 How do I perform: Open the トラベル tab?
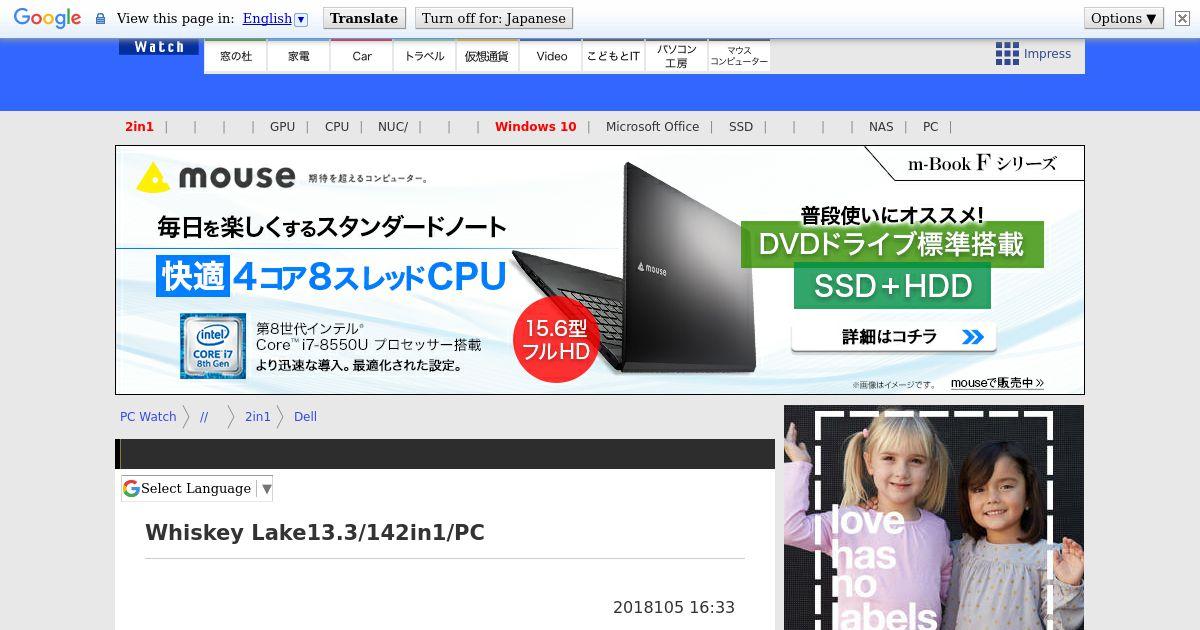(425, 56)
